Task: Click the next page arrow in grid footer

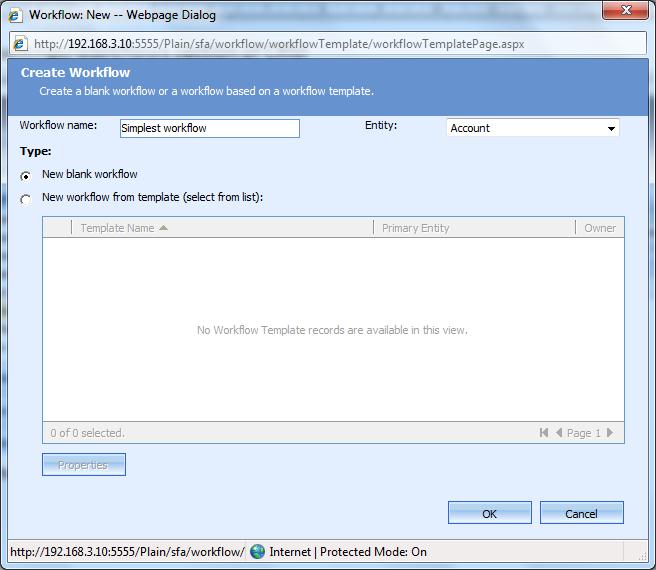Action: pyautogui.click(x=610, y=433)
